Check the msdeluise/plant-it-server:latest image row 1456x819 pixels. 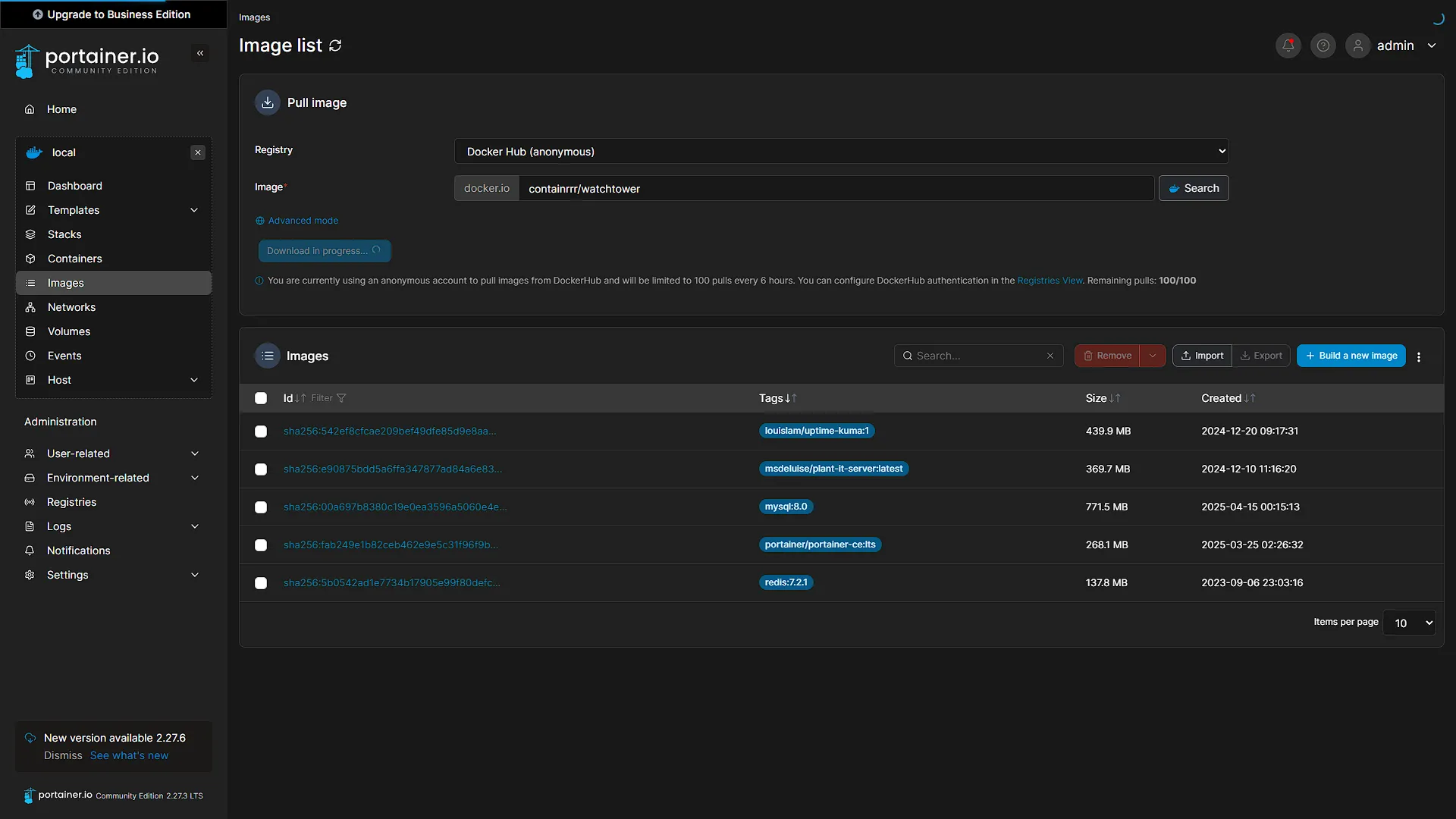(261, 469)
